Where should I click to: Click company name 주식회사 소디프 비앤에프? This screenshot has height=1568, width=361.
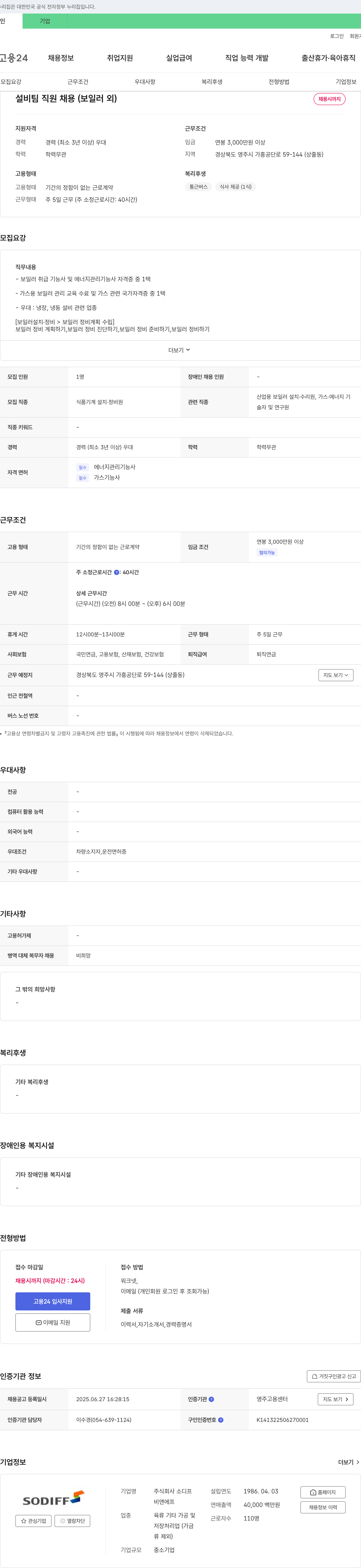173,1497
